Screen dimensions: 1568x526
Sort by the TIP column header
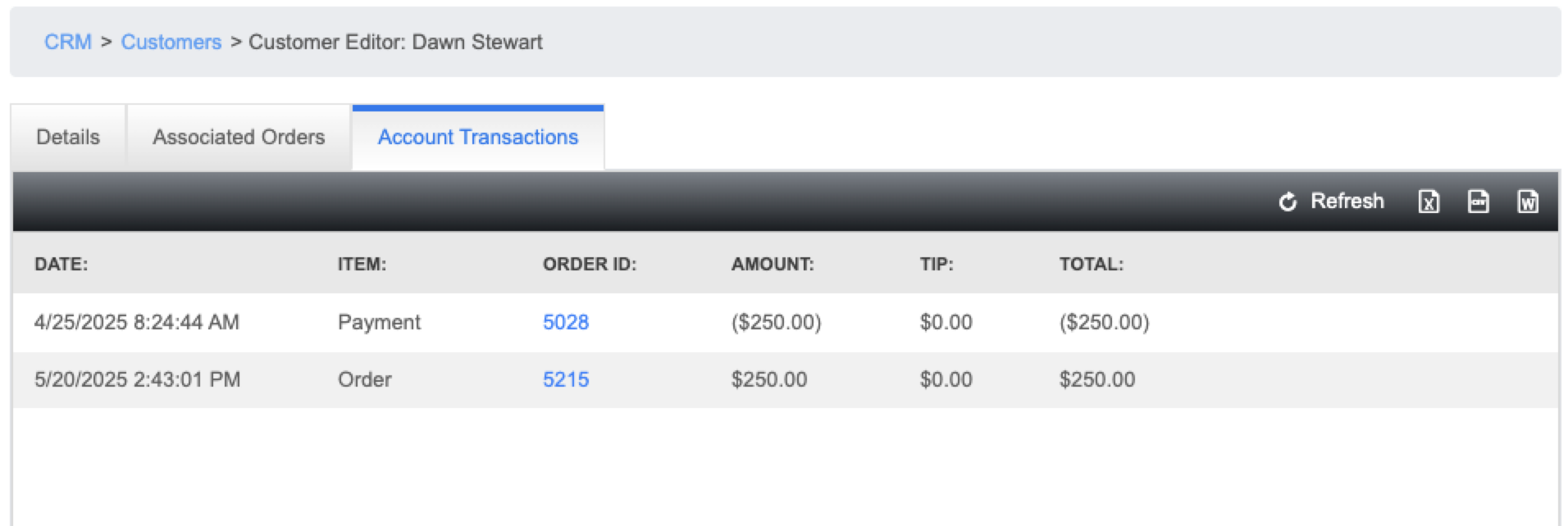[x=937, y=264]
